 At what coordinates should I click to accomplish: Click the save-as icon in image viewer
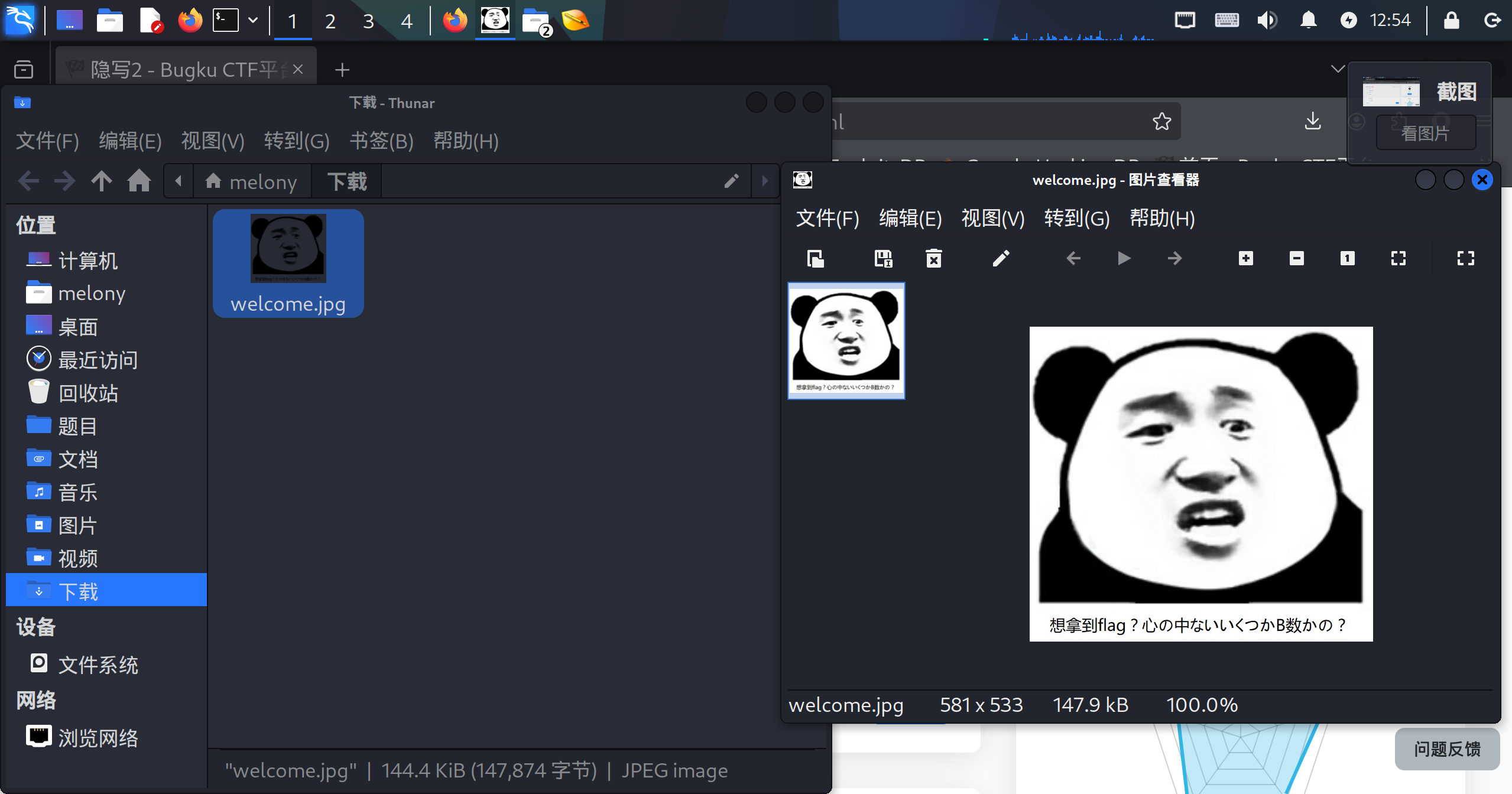pyautogui.click(x=883, y=258)
